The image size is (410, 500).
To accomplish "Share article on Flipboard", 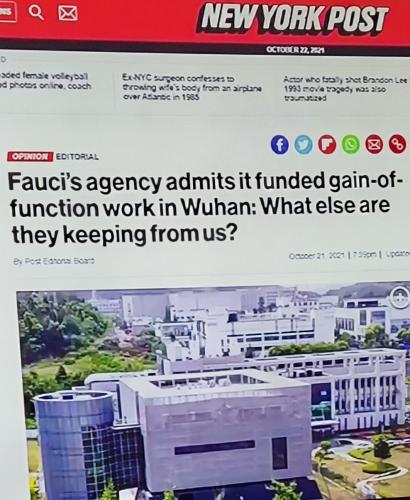I will pyautogui.click(x=327, y=144).
